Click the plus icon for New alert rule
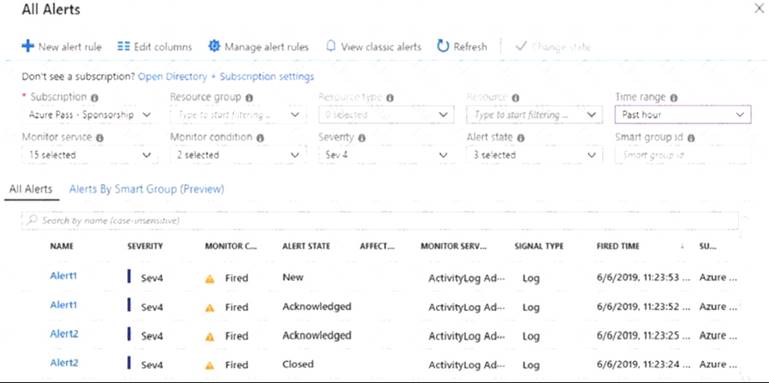The height and width of the screenshot is (383, 769). click(x=28, y=47)
